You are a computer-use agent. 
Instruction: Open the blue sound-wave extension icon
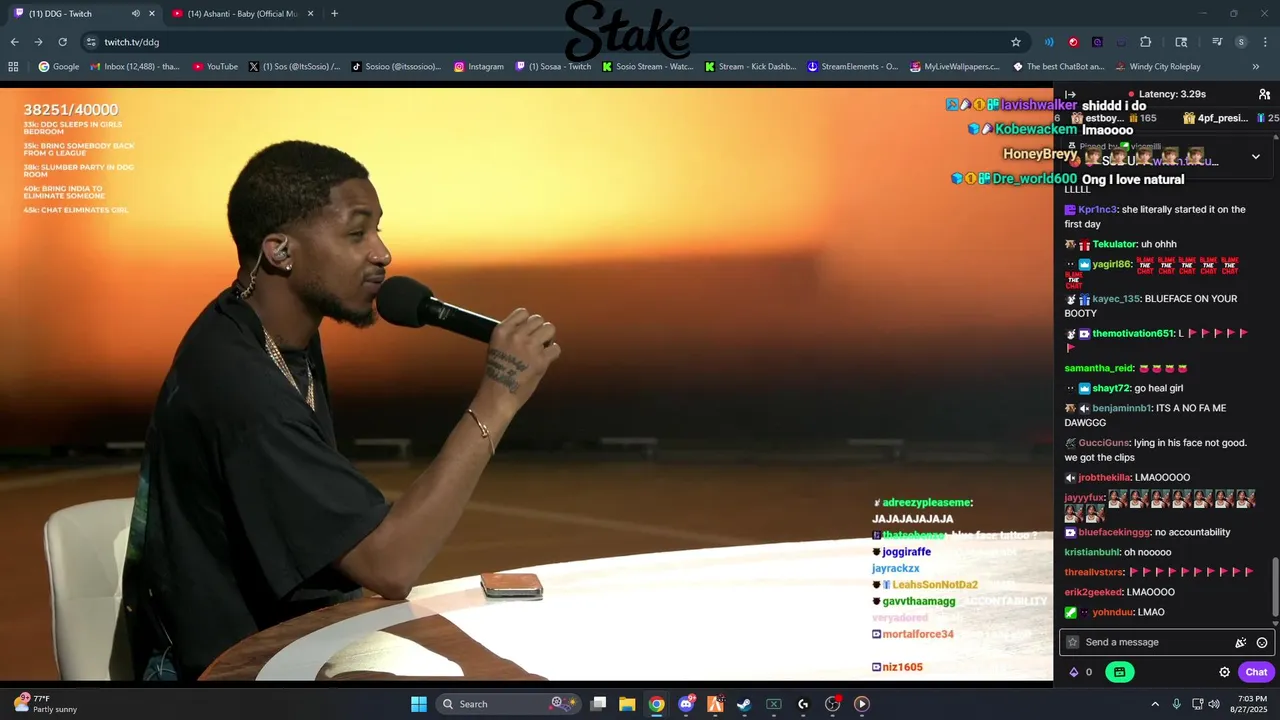coord(1049,42)
